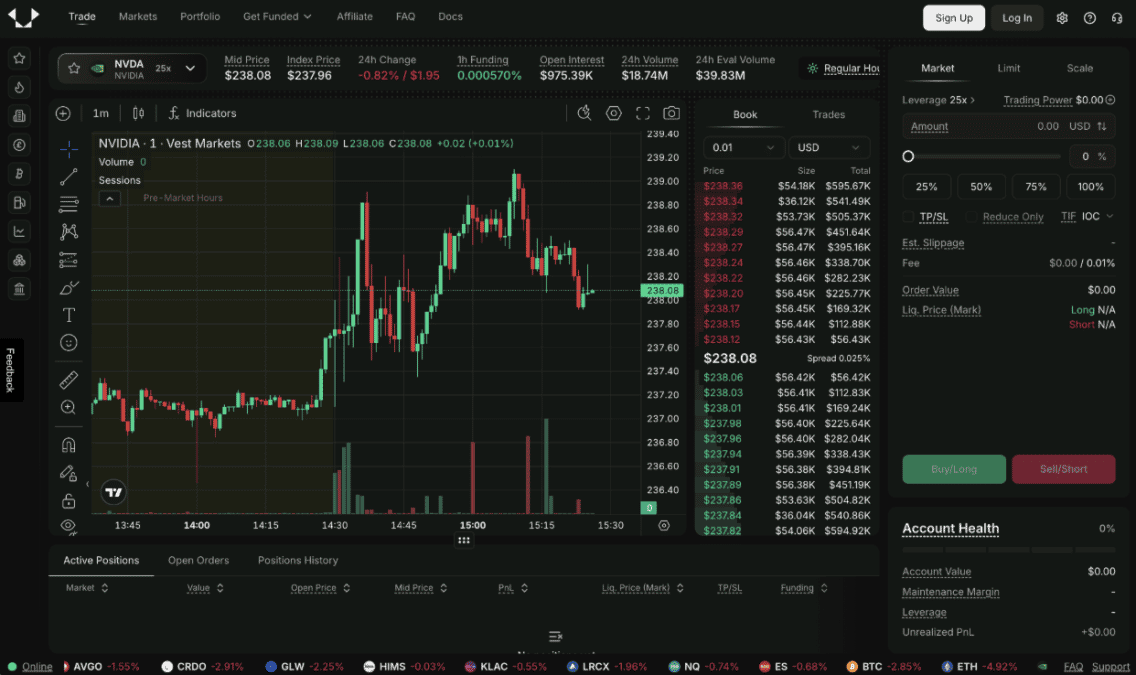Enable the Reduce Only checkbox
1136x675 pixels.
click(972, 217)
